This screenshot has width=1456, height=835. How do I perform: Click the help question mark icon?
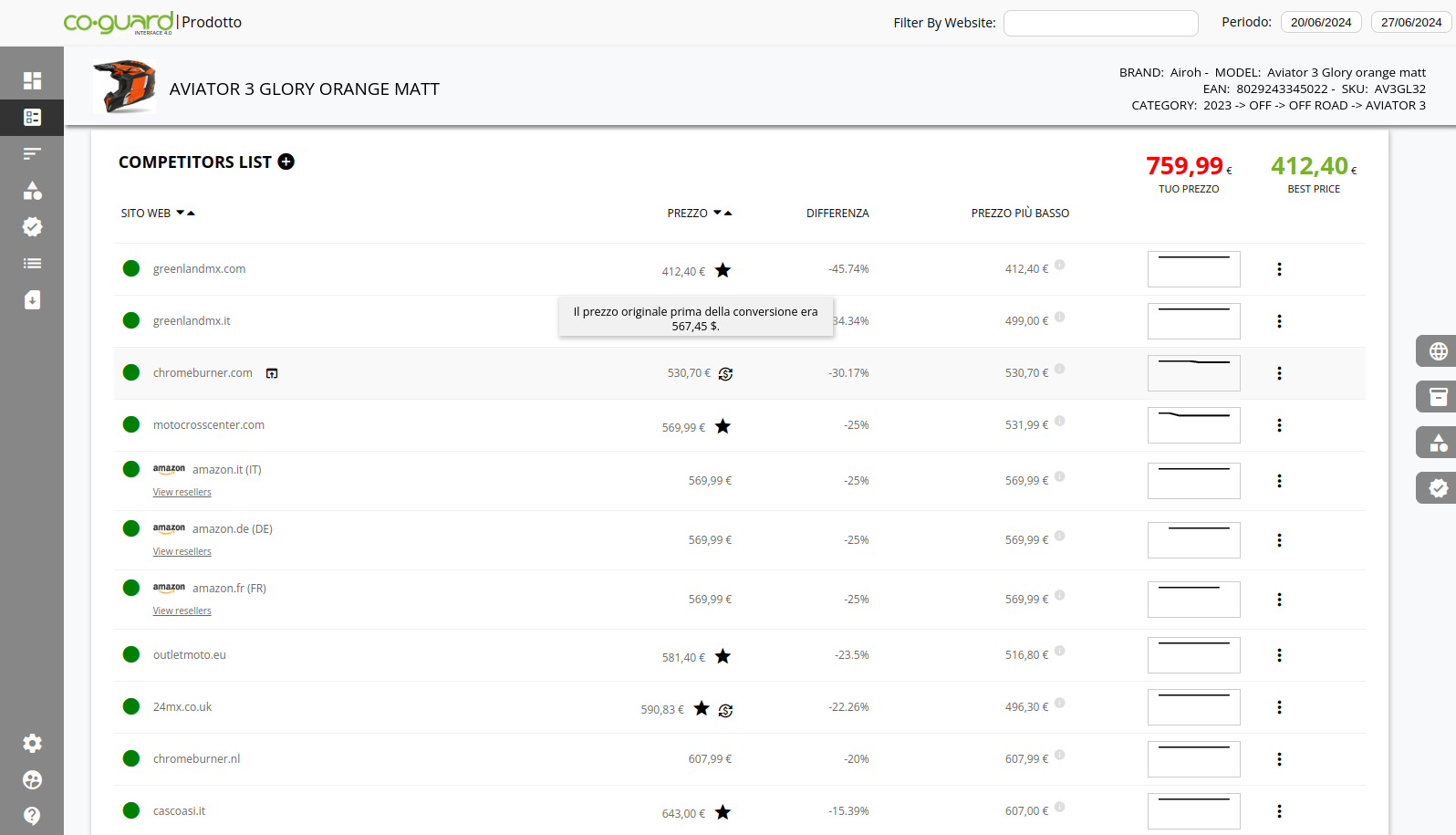[32, 815]
